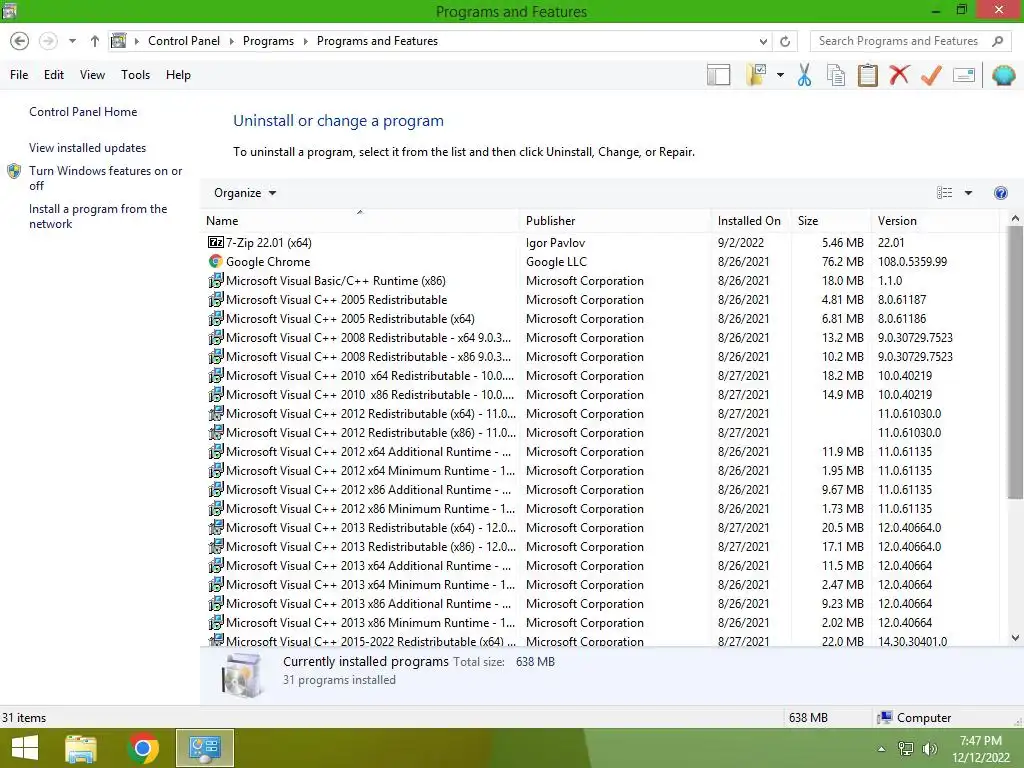The height and width of the screenshot is (768, 1024).
Task: Click the Control Panel taskbar button
Action: tap(204, 748)
